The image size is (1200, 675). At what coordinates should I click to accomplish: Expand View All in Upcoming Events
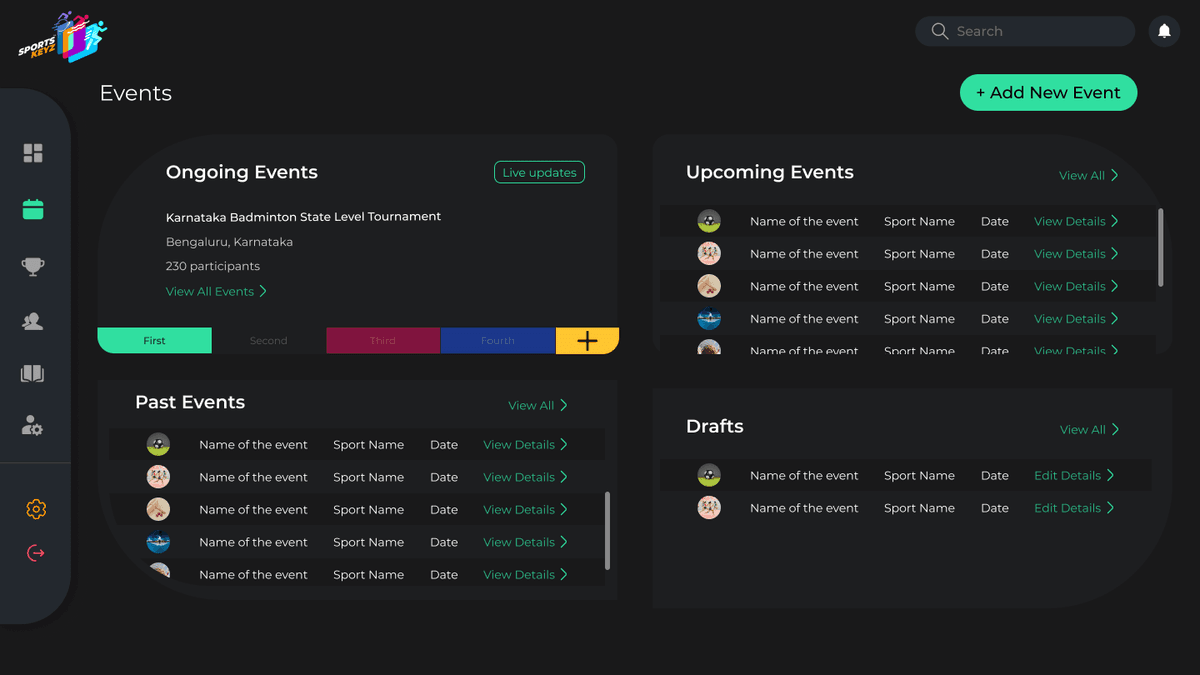pyautogui.click(x=1088, y=175)
